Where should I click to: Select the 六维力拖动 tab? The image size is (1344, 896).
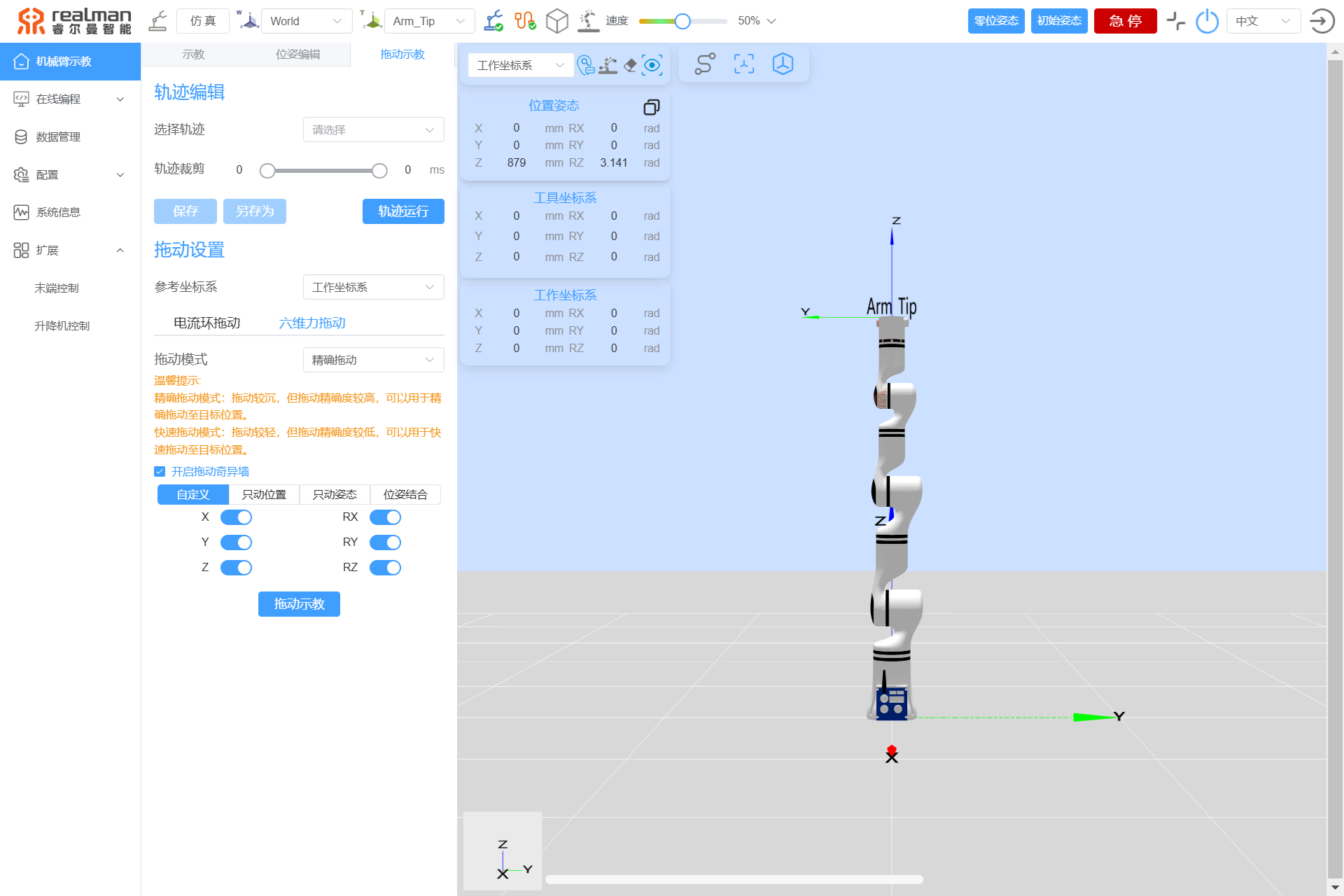[x=312, y=323]
